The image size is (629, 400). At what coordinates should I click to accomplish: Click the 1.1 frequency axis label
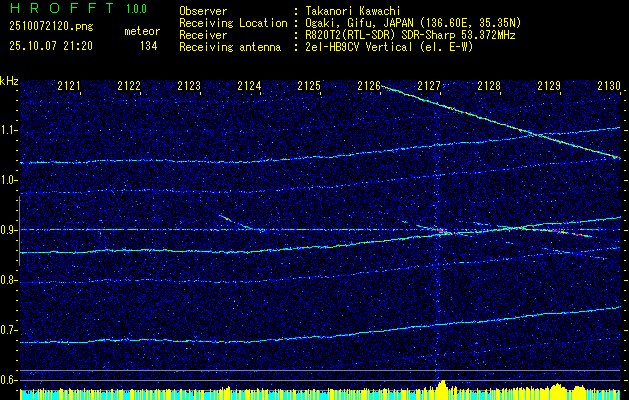click(x=9, y=130)
